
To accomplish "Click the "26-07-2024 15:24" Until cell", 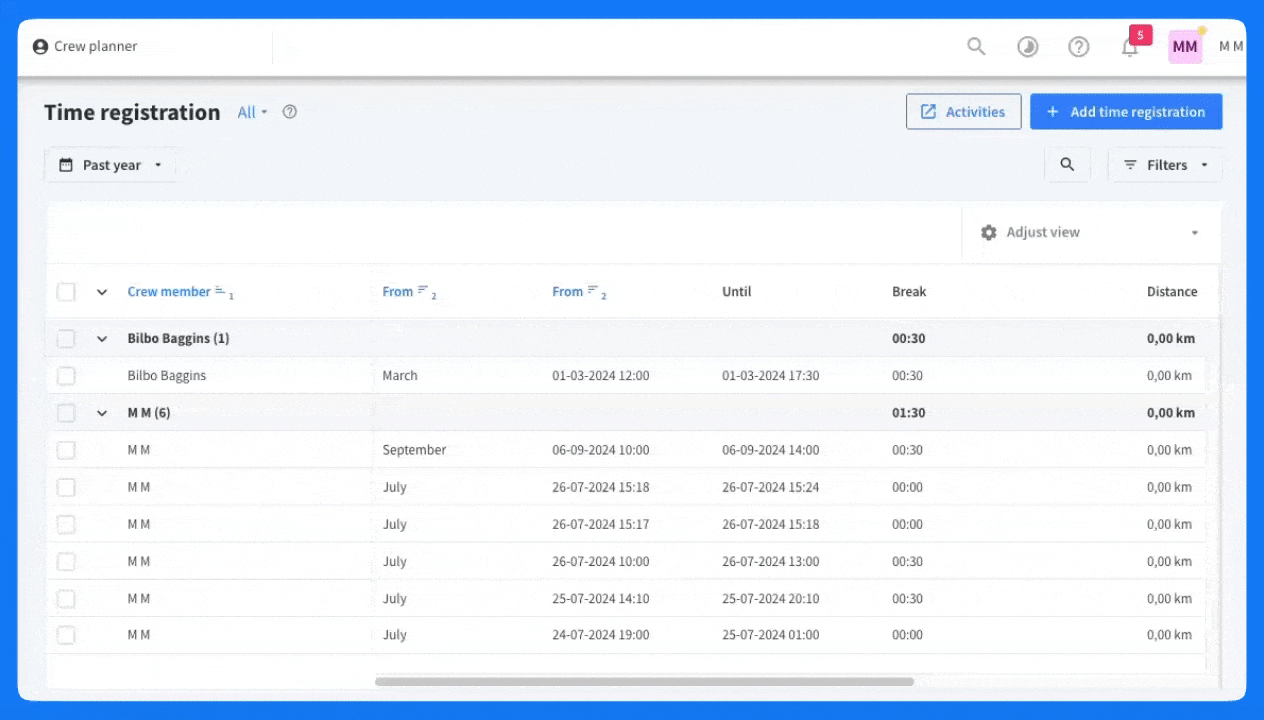I will click(x=771, y=487).
